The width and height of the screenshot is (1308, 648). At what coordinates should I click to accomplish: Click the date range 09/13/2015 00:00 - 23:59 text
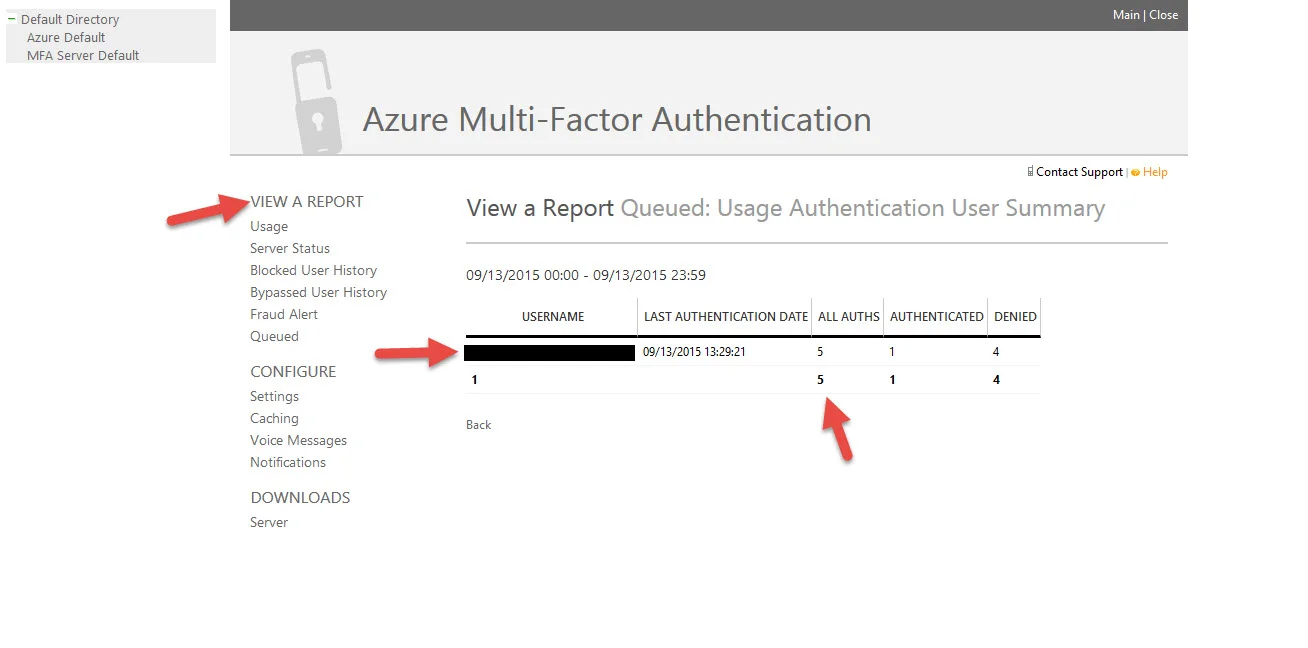586,275
